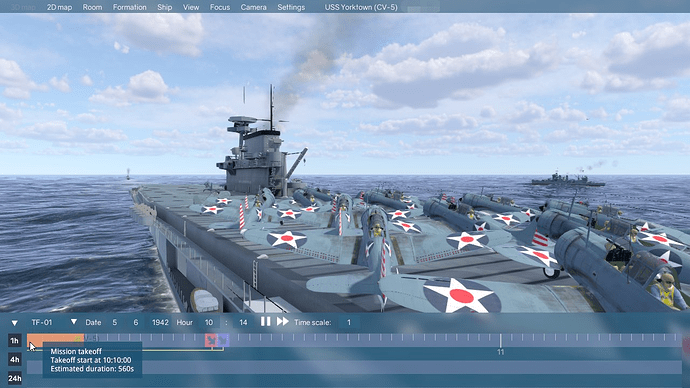This screenshot has height=388, width=690.
Task: Switch timeline to 4h scale
Action: point(15,359)
